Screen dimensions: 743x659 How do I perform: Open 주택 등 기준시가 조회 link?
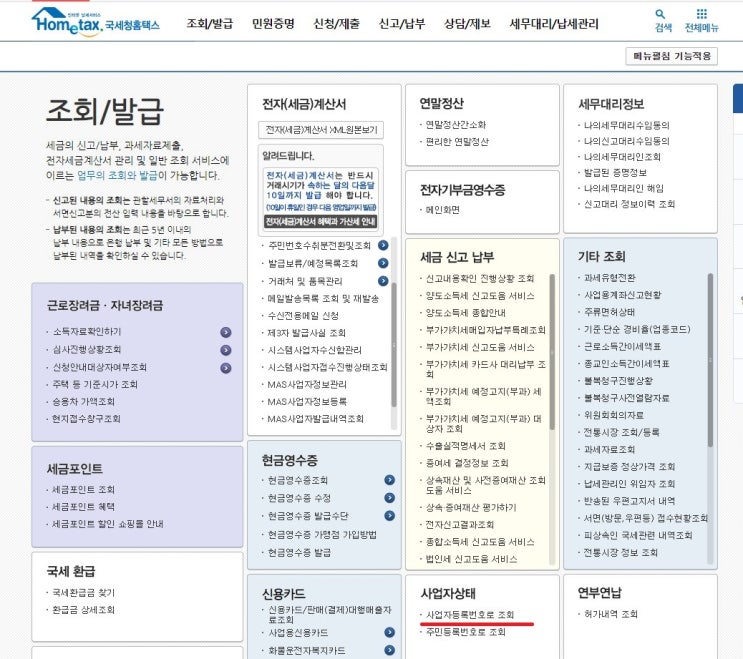[95, 384]
